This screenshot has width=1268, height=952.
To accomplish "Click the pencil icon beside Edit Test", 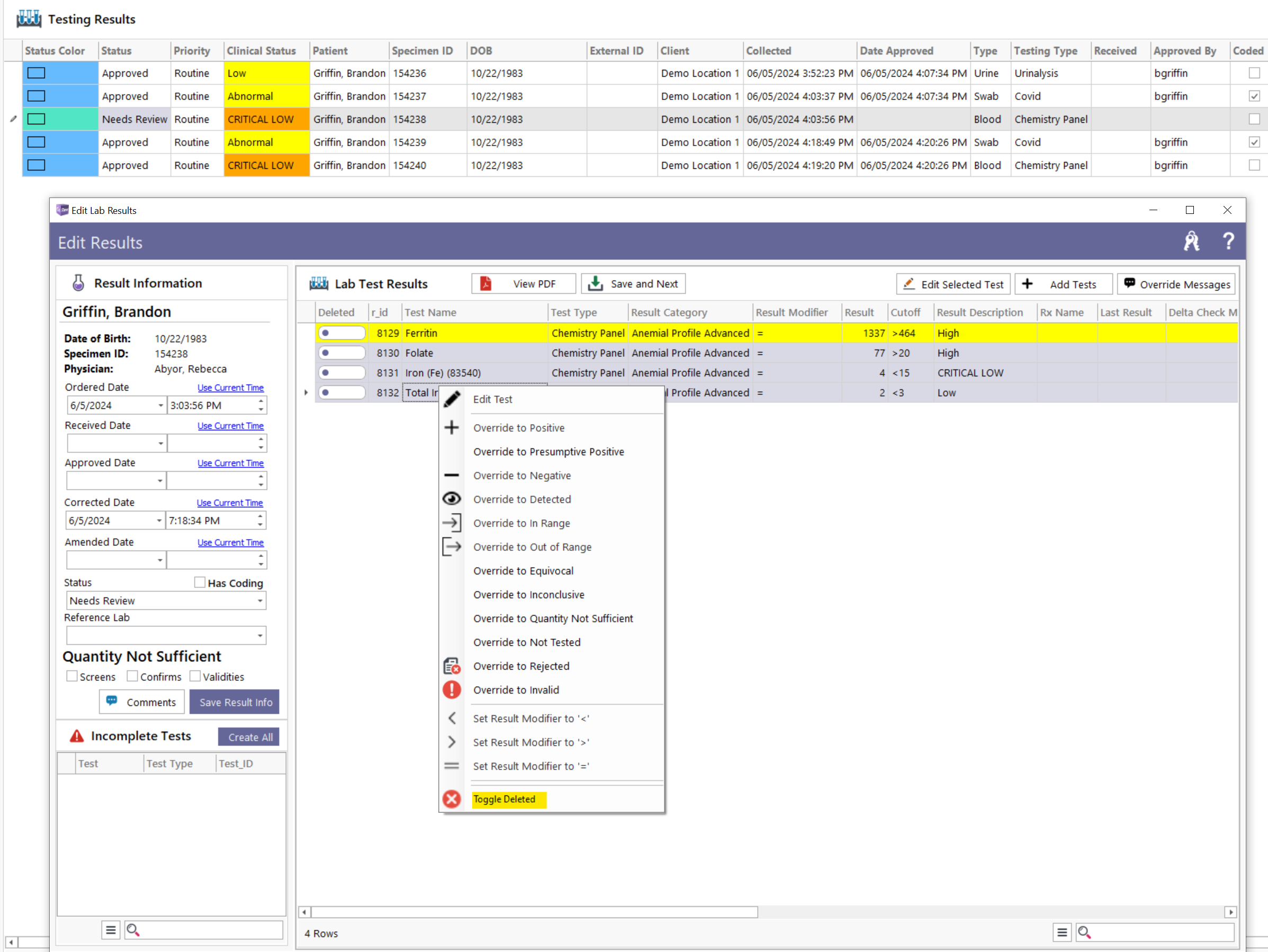I will [x=452, y=399].
